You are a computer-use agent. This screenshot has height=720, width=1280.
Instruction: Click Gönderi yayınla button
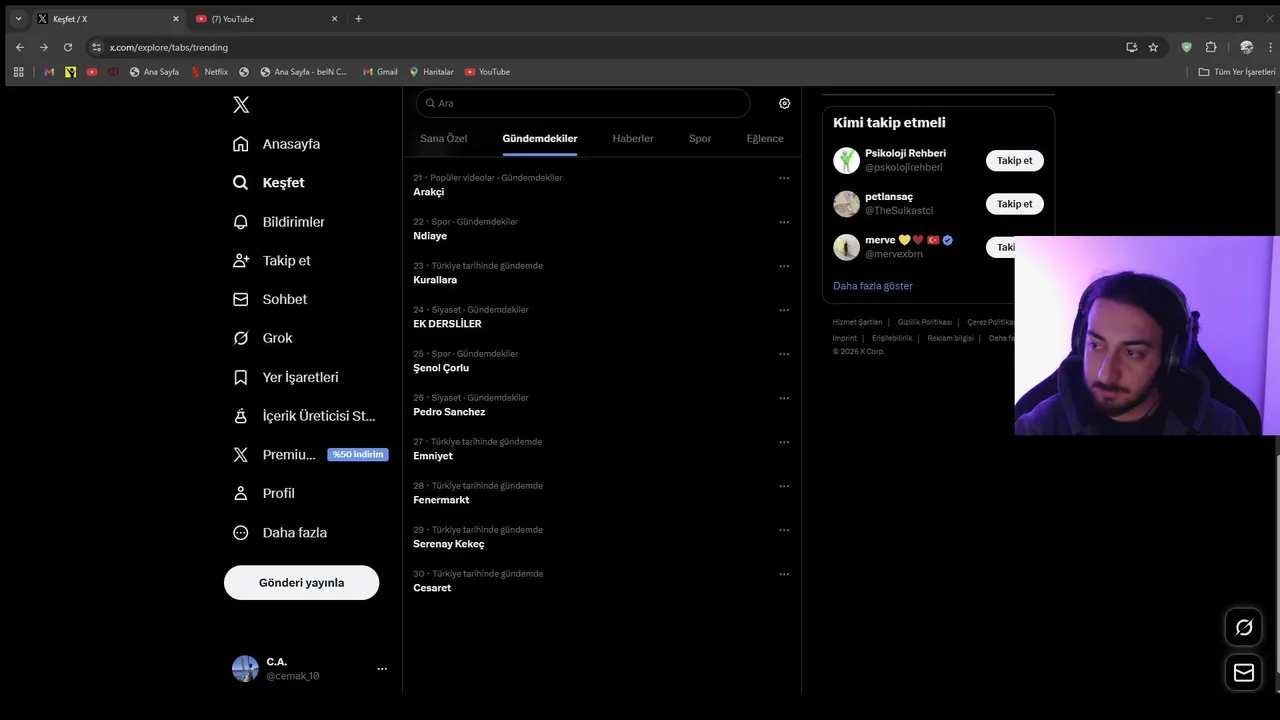pos(301,583)
